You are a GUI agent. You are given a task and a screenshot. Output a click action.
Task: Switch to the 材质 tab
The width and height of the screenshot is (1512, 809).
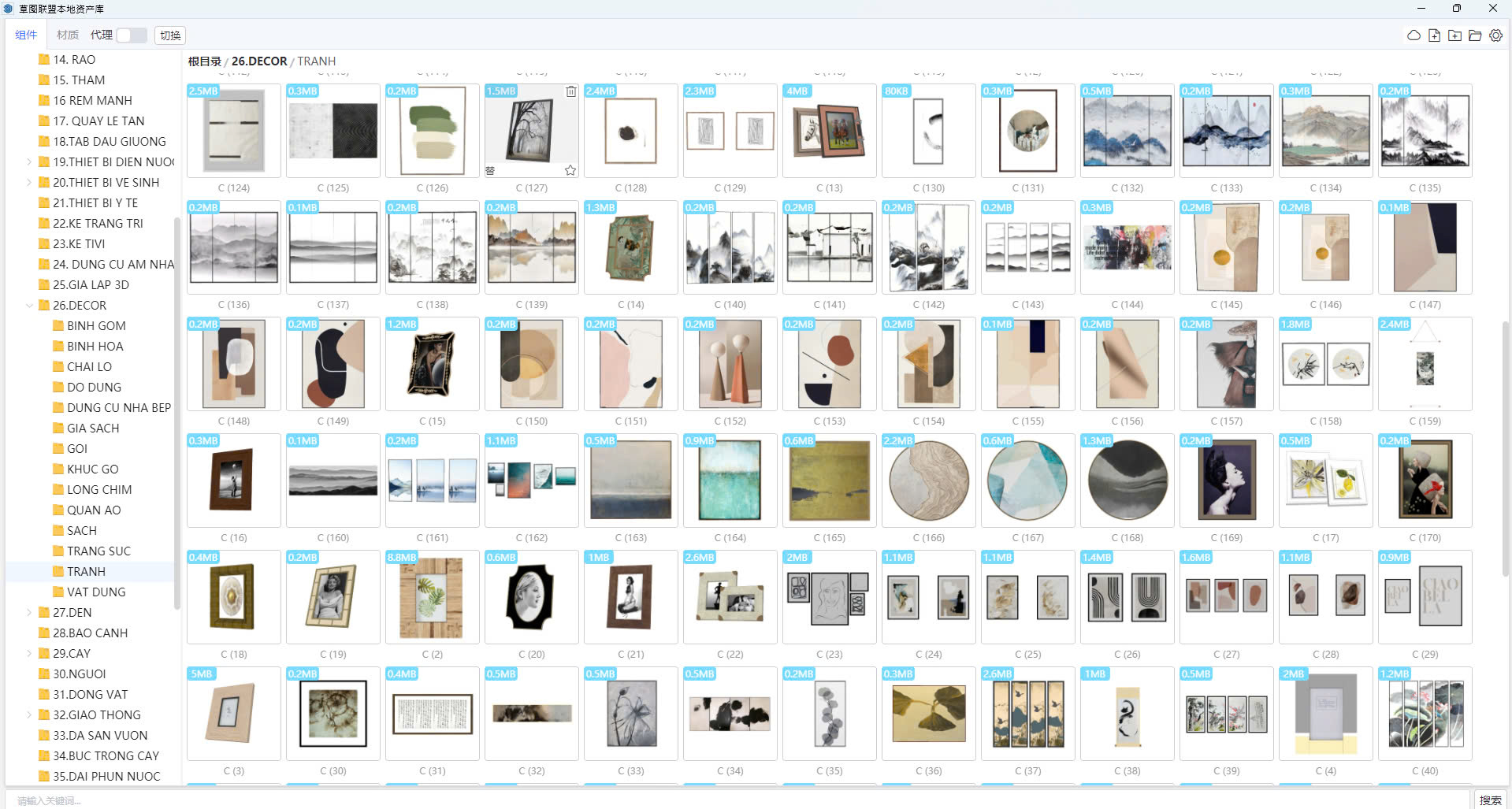point(68,35)
